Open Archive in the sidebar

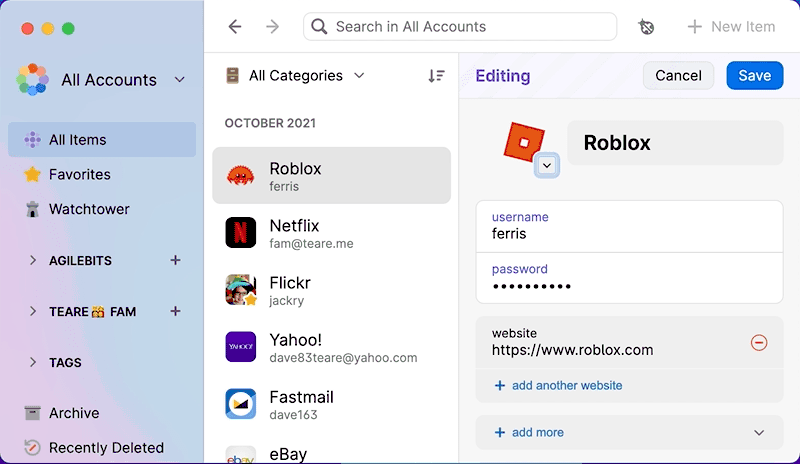point(74,413)
